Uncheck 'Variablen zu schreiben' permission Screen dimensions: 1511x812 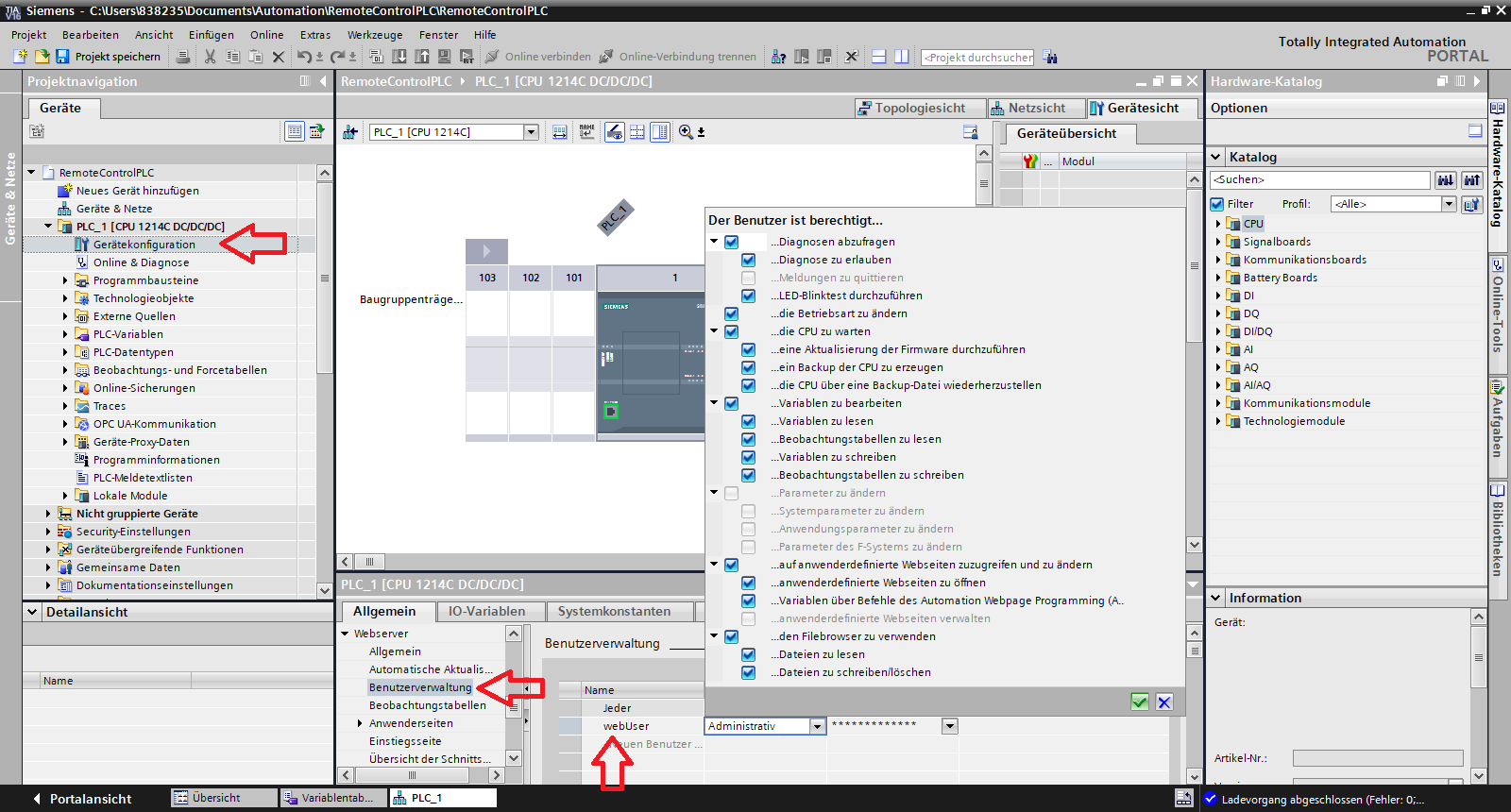[748, 457]
